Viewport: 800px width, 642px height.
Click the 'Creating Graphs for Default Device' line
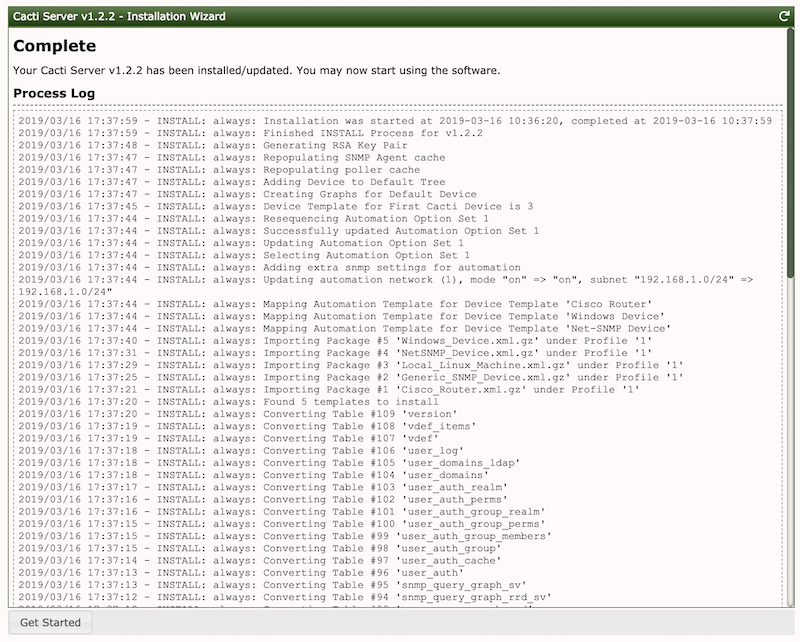pyautogui.click(x=247, y=194)
